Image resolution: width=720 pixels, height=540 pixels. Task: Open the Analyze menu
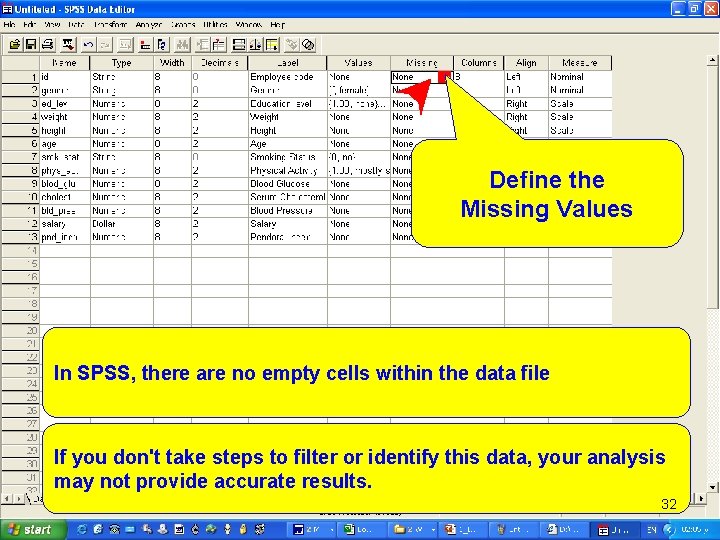point(148,24)
